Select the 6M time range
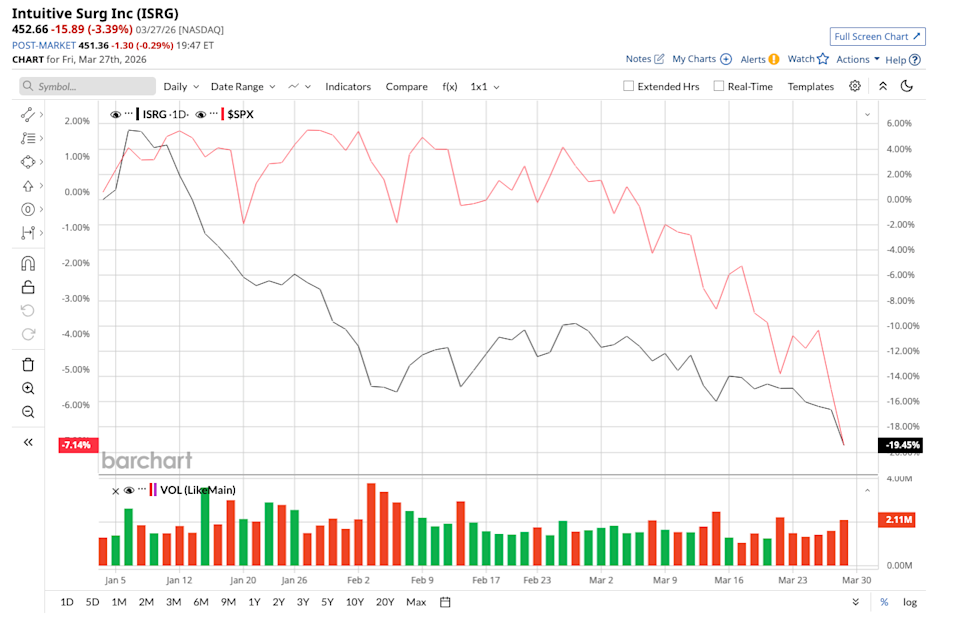 pos(201,602)
